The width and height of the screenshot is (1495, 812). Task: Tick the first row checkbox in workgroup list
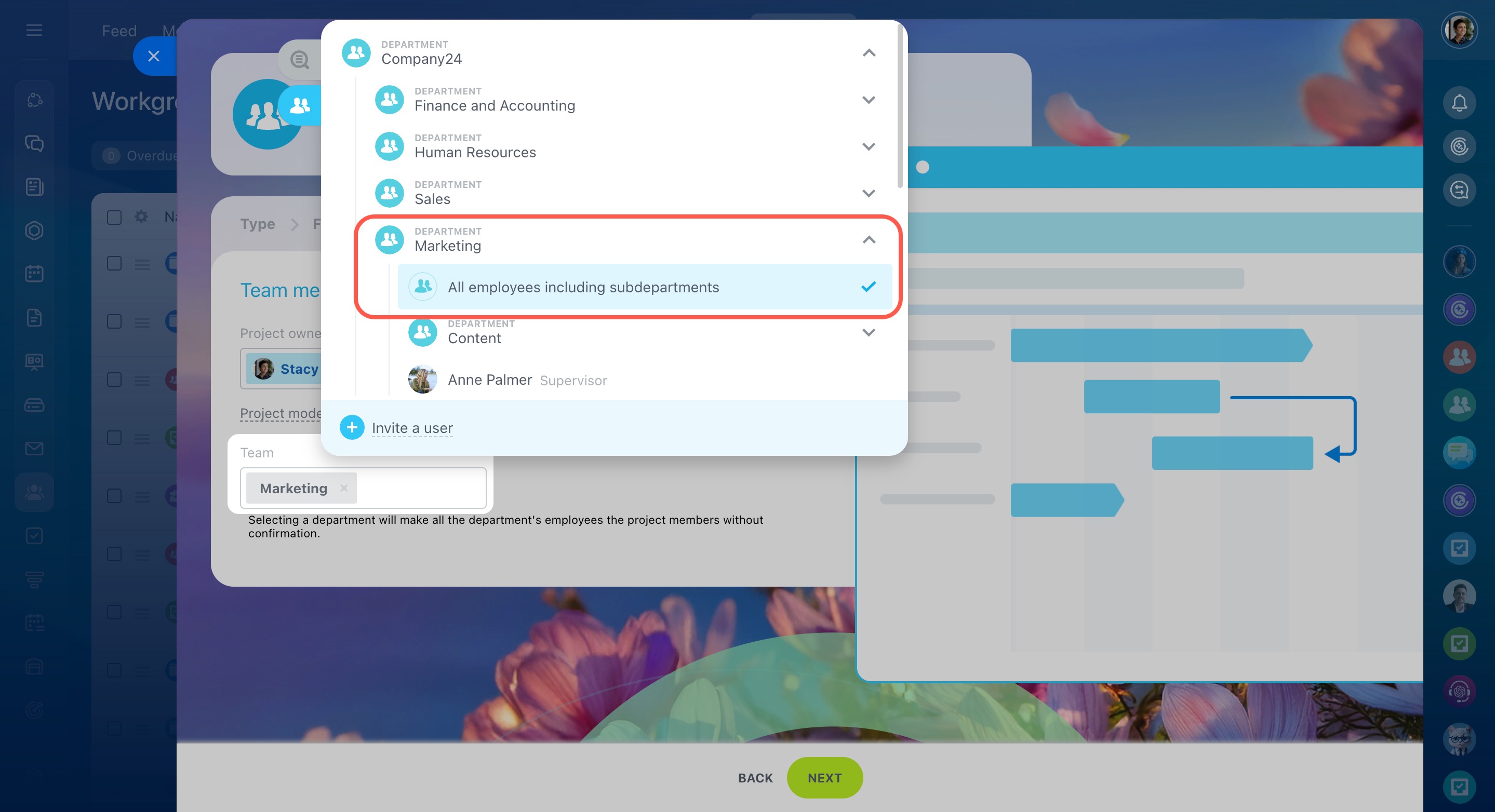coord(114,263)
